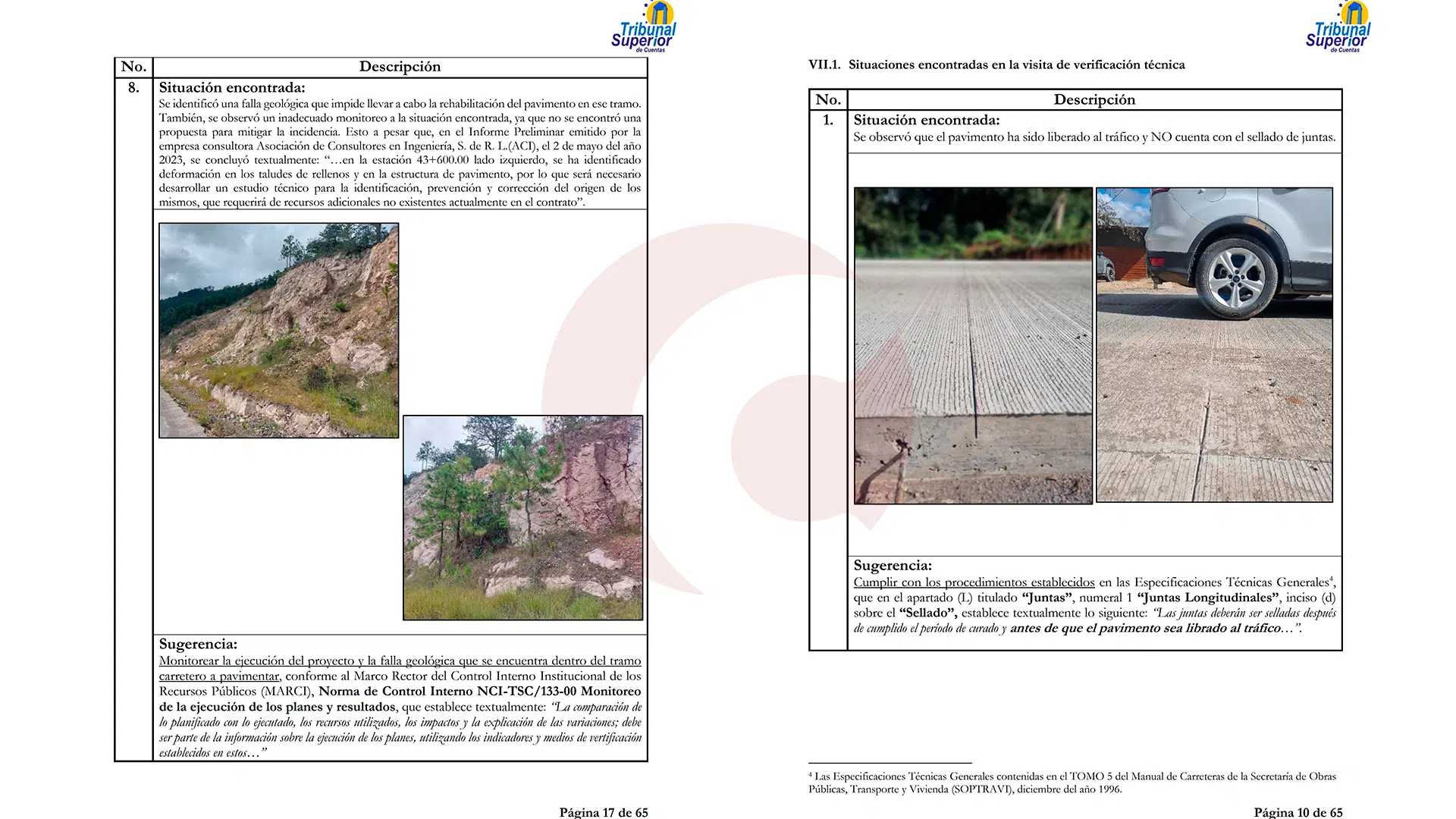Click 'Situación encontrada:' heading in left table

[x=232, y=88]
